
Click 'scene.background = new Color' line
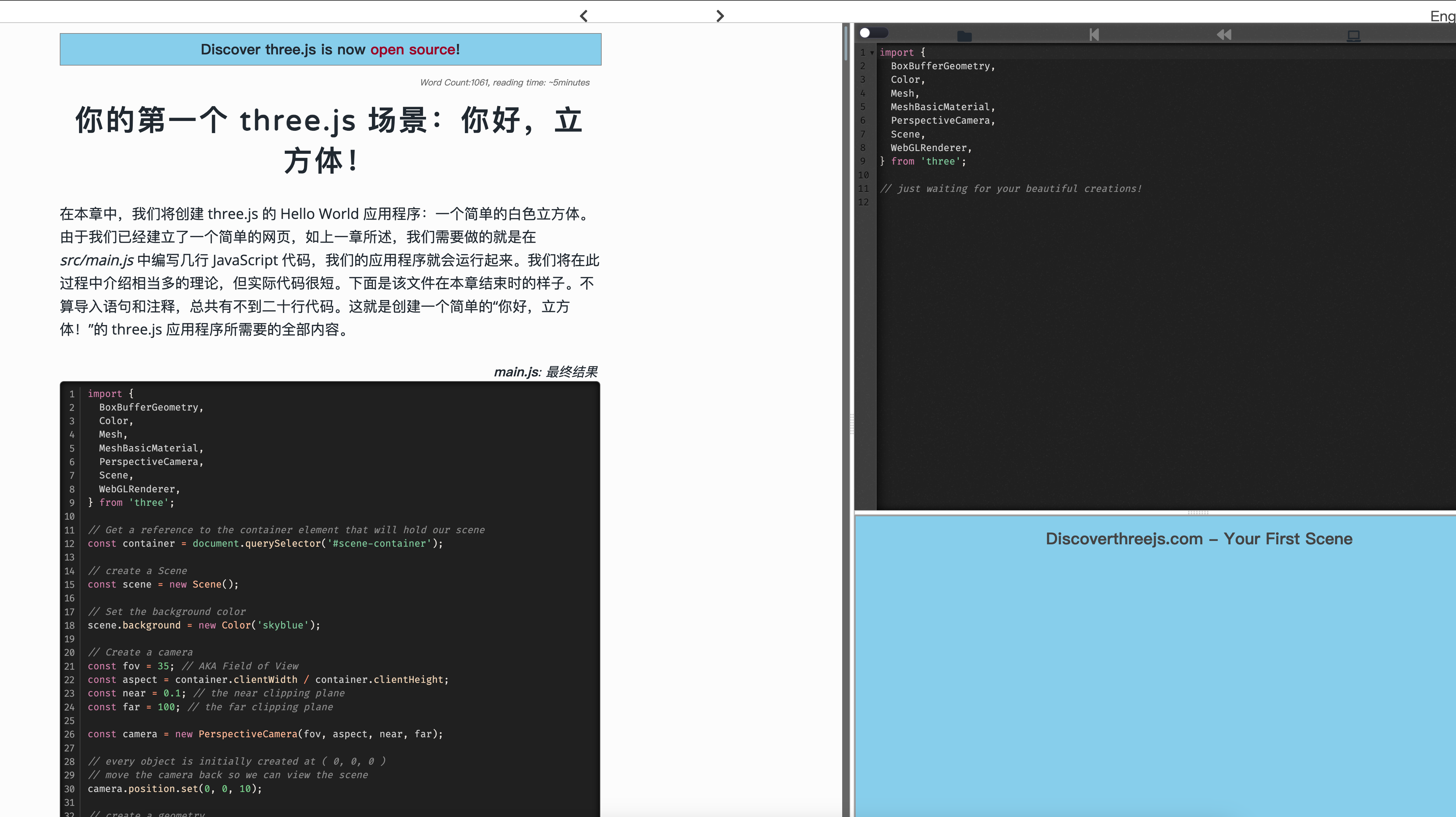pyautogui.click(x=204, y=625)
